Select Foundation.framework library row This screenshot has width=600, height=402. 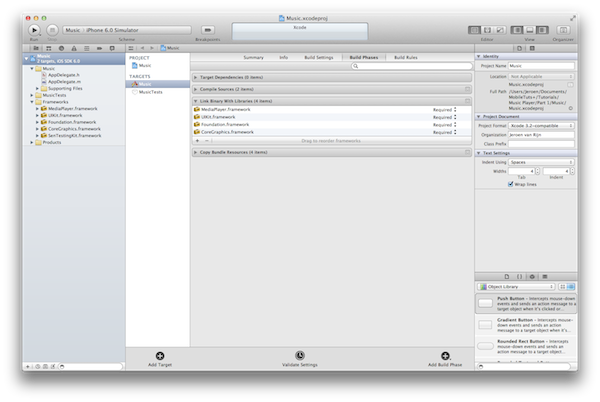point(331,125)
